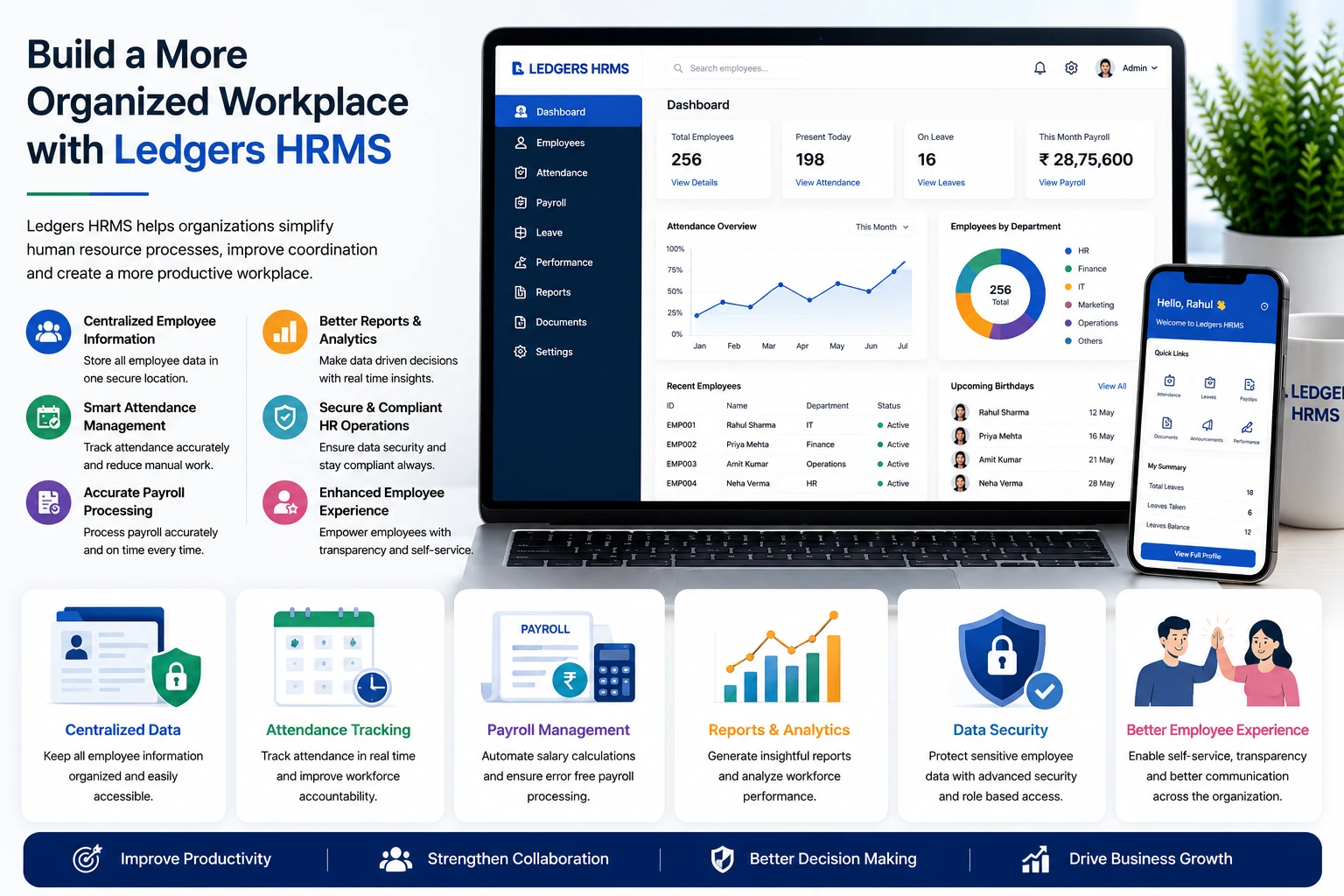The image size is (1344, 896).
Task: Click the Strengthen Collaboration group icon
Action: click(x=395, y=859)
